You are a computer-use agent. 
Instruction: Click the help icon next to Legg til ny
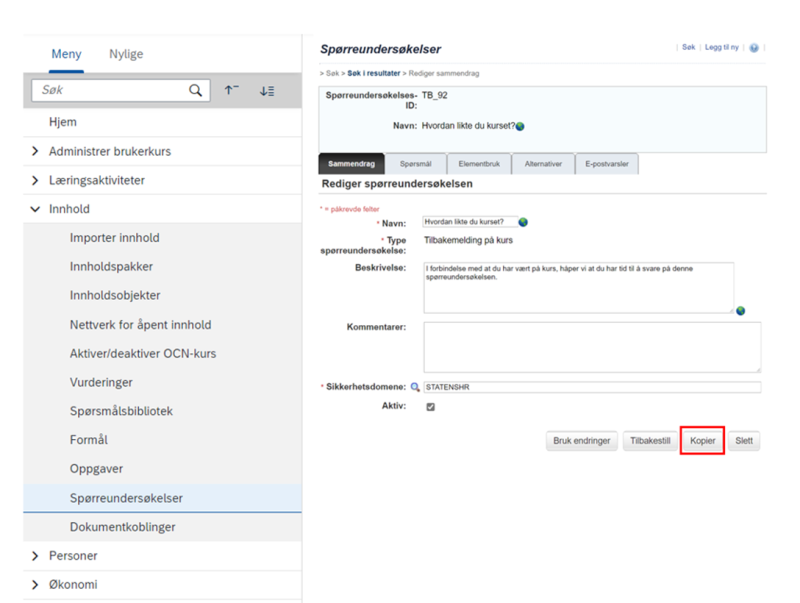coord(754,47)
